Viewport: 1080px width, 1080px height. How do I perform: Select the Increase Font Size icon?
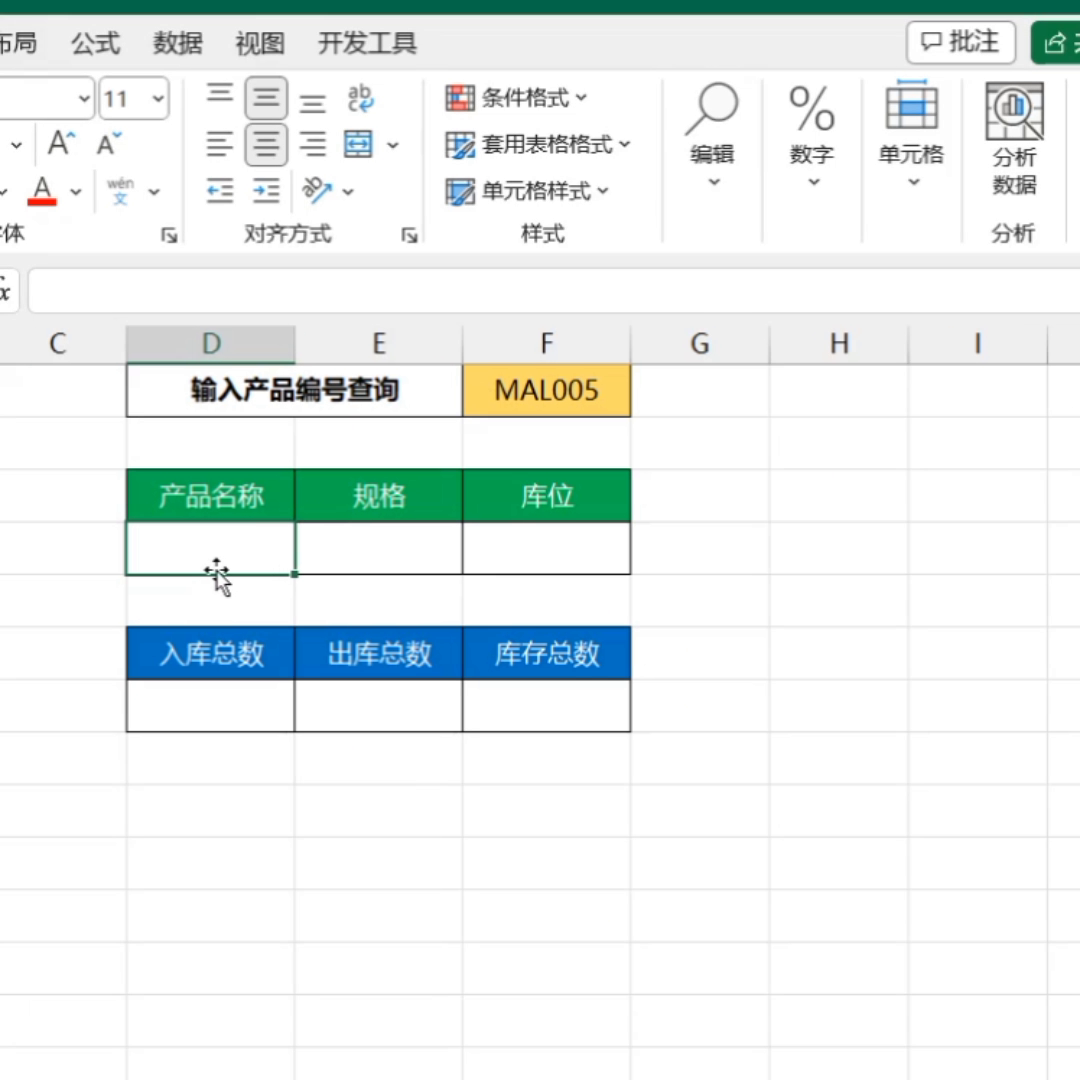click(58, 144)
